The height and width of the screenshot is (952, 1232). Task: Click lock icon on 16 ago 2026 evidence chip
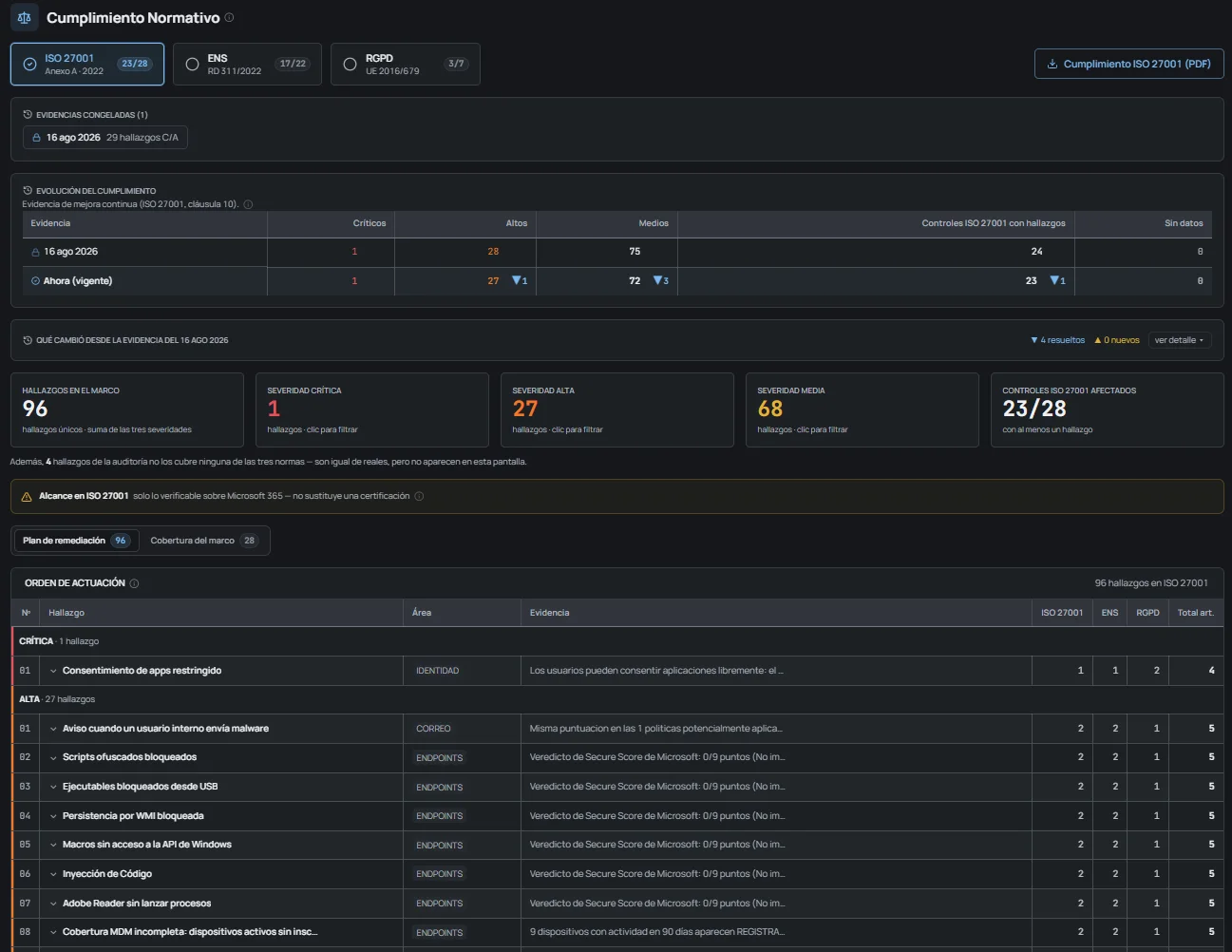pyautogui.click(x=36, y=138)
